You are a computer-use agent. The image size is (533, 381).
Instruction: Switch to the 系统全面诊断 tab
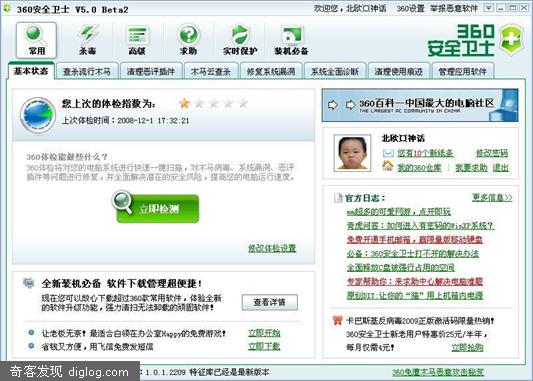tap(335, 71)
